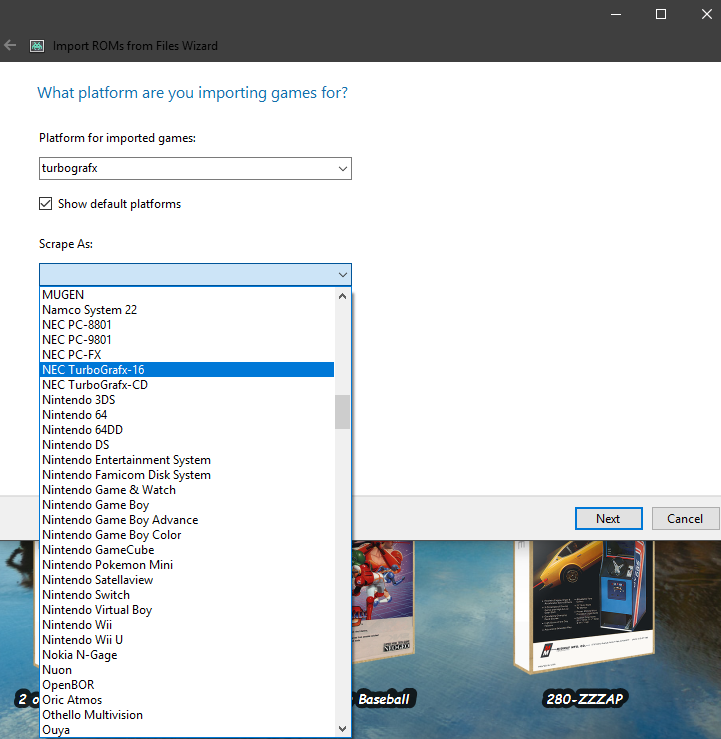Select Nintendo Wii U entry

click(188, 640)
